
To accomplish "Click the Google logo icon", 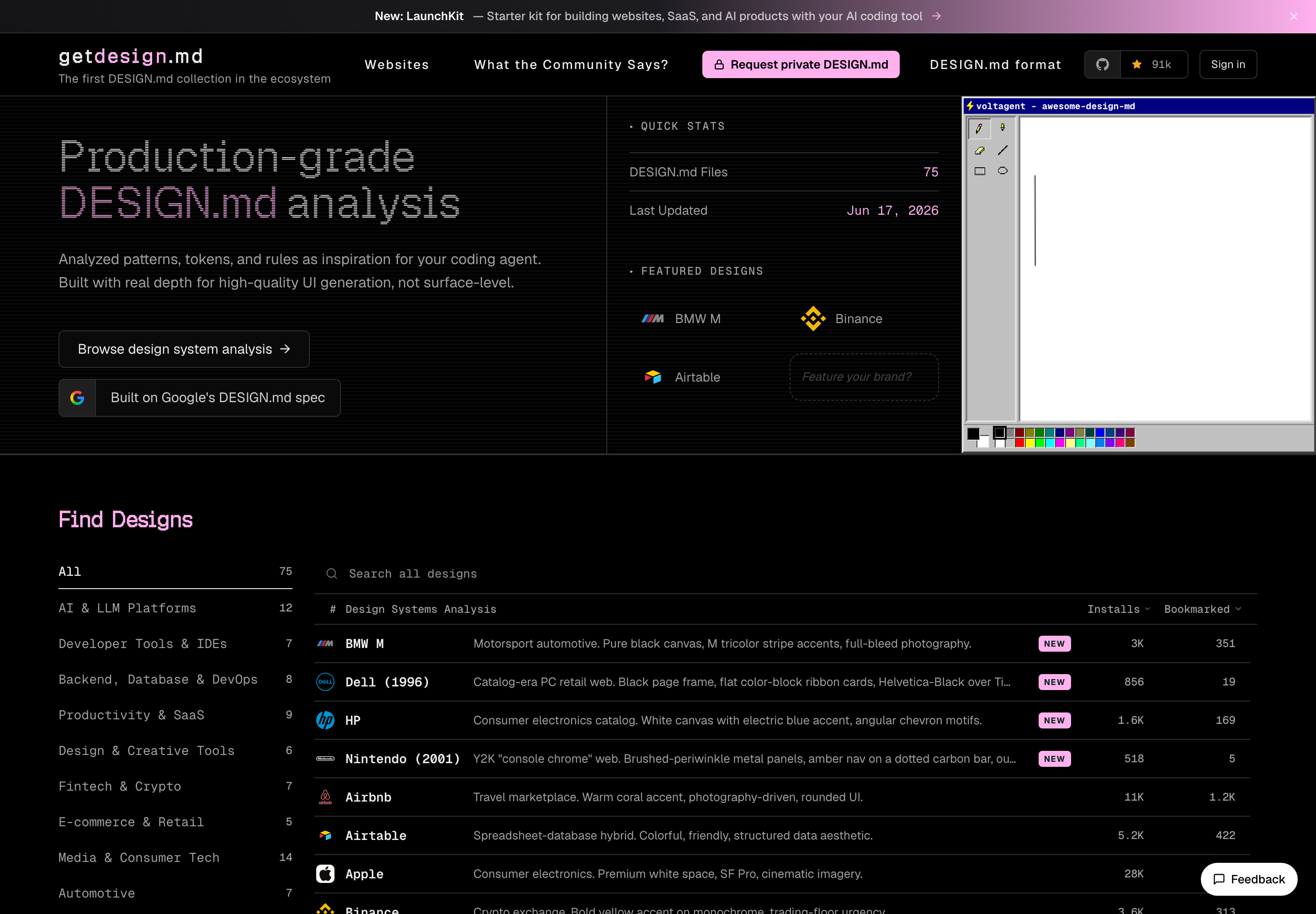I will pos(77,398).
